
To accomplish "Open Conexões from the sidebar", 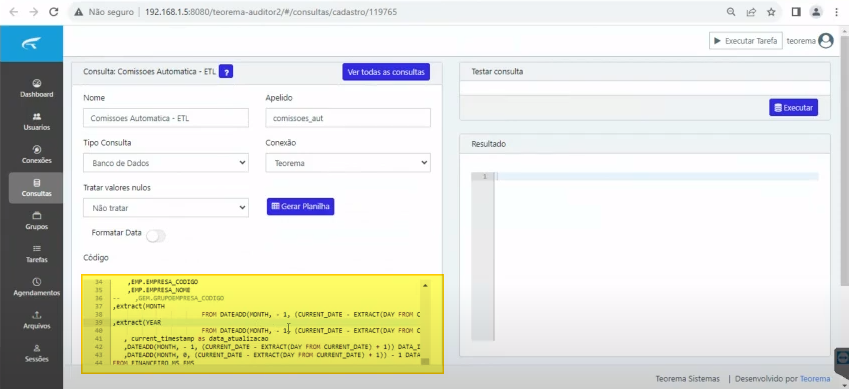I will pyautogui.click(x=36, y=154).
